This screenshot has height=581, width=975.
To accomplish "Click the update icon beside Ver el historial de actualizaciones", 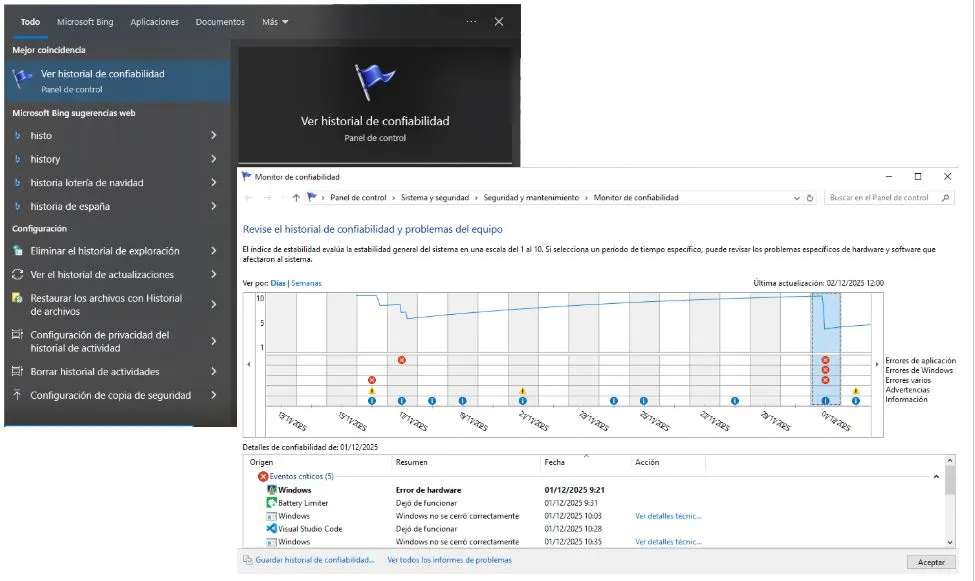I will tap(17, 275).
